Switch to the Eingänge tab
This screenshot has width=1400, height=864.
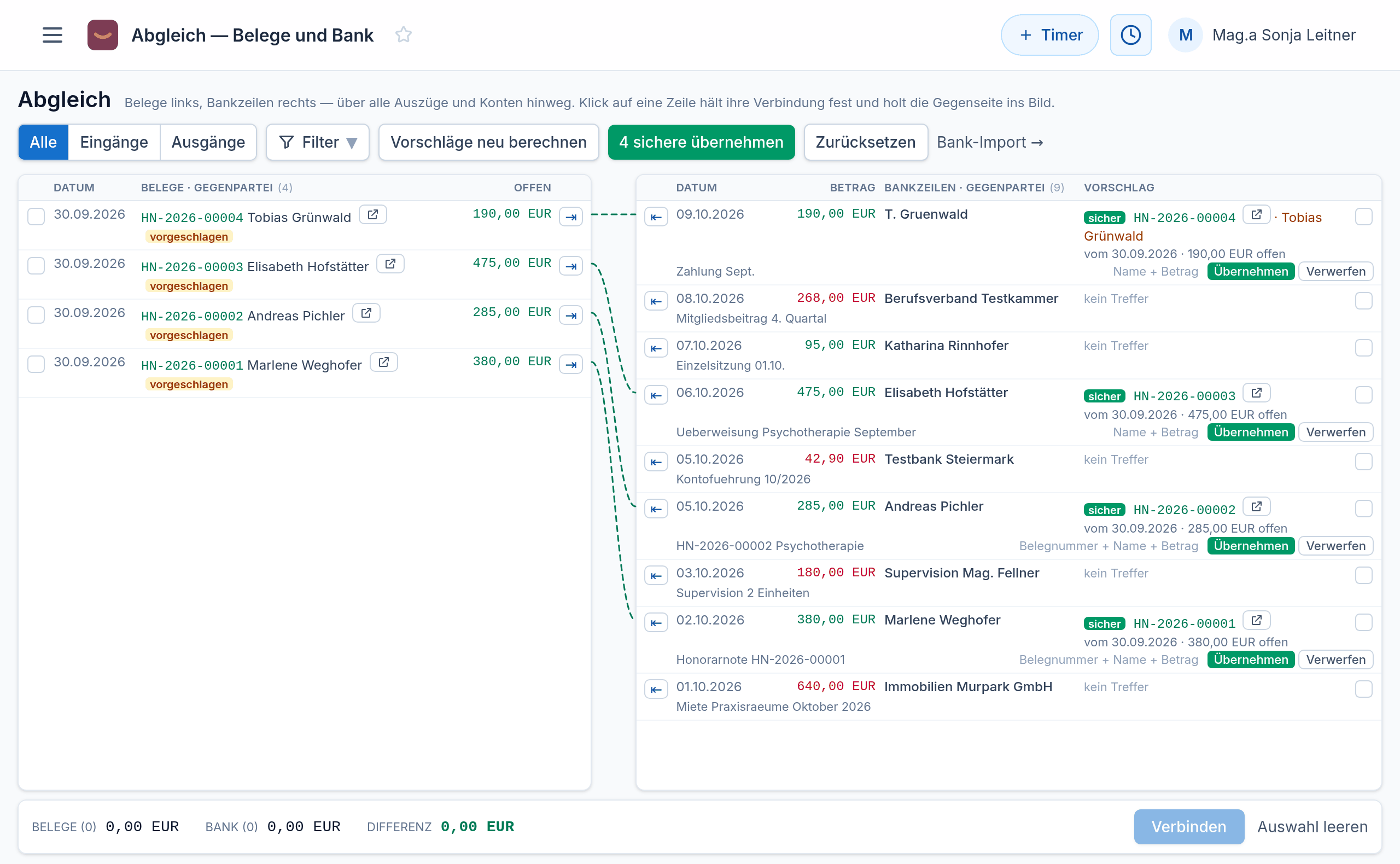(x=114, y=142)
